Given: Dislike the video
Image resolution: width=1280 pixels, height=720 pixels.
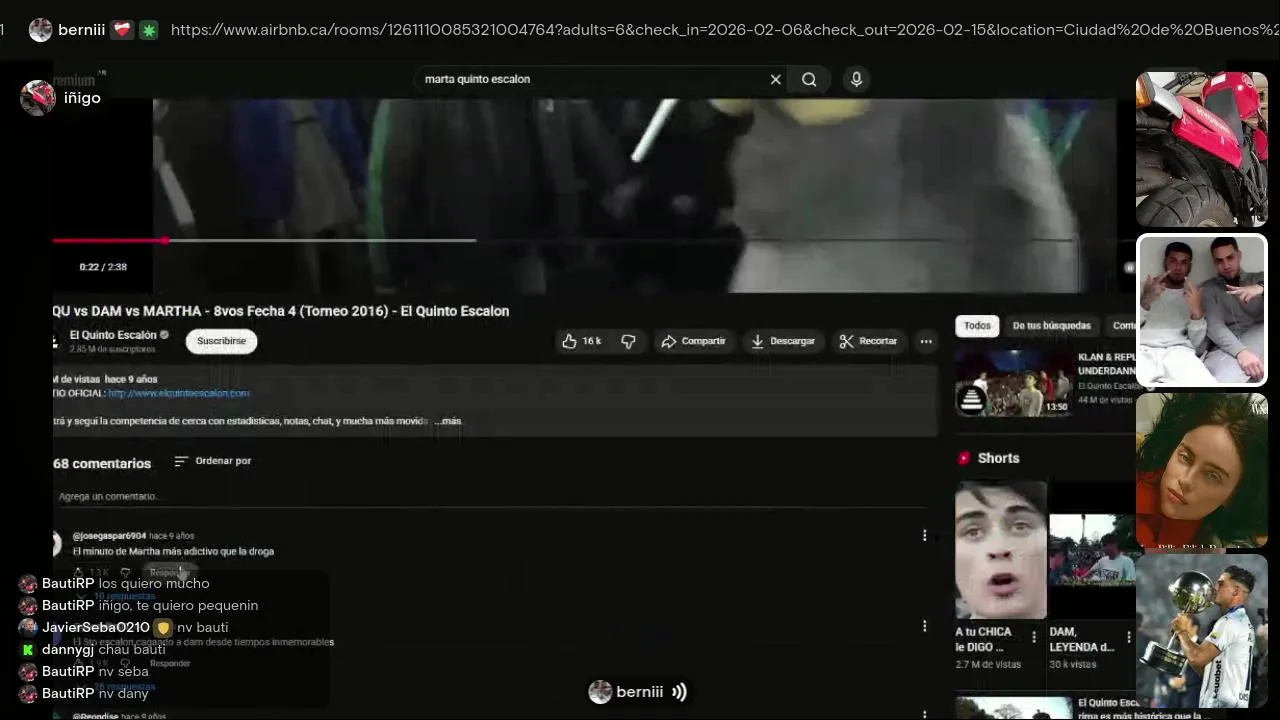Looking at the screenshot, I should pos(628,341).
